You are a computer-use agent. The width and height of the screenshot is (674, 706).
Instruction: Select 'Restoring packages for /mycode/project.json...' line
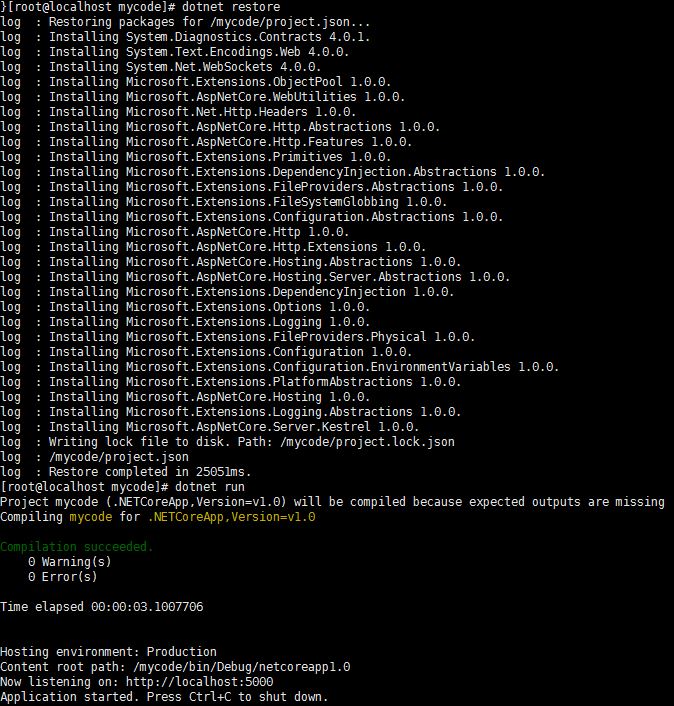(x=209, y=22)
